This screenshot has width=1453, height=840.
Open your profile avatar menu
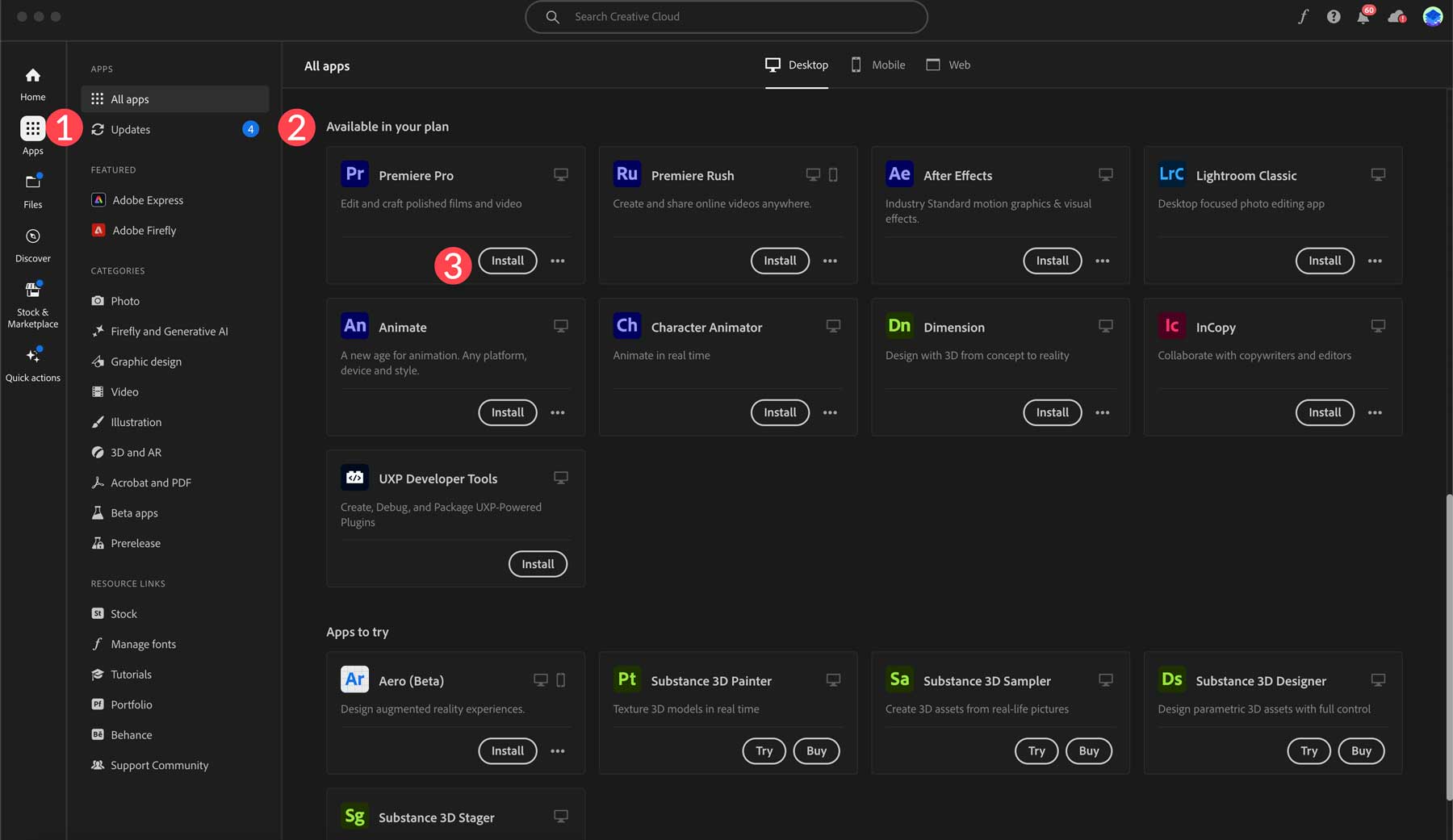[x=1432, y=16]
